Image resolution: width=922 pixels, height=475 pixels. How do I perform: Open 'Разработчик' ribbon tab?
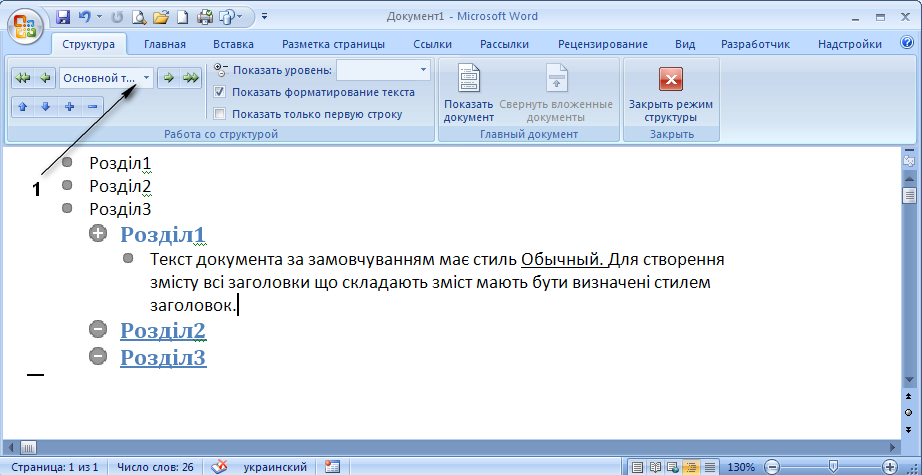click(756, 44)
